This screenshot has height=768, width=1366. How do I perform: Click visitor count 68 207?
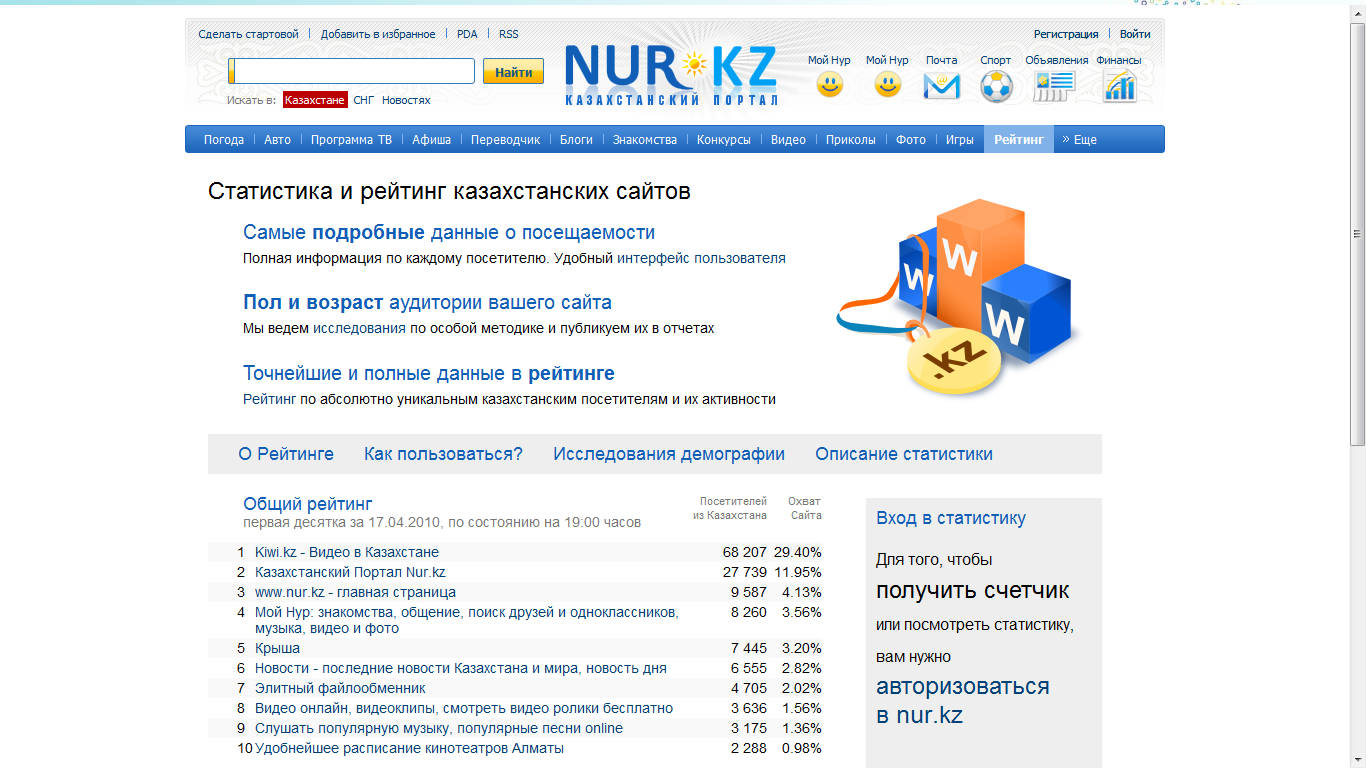tap(745, 552)
